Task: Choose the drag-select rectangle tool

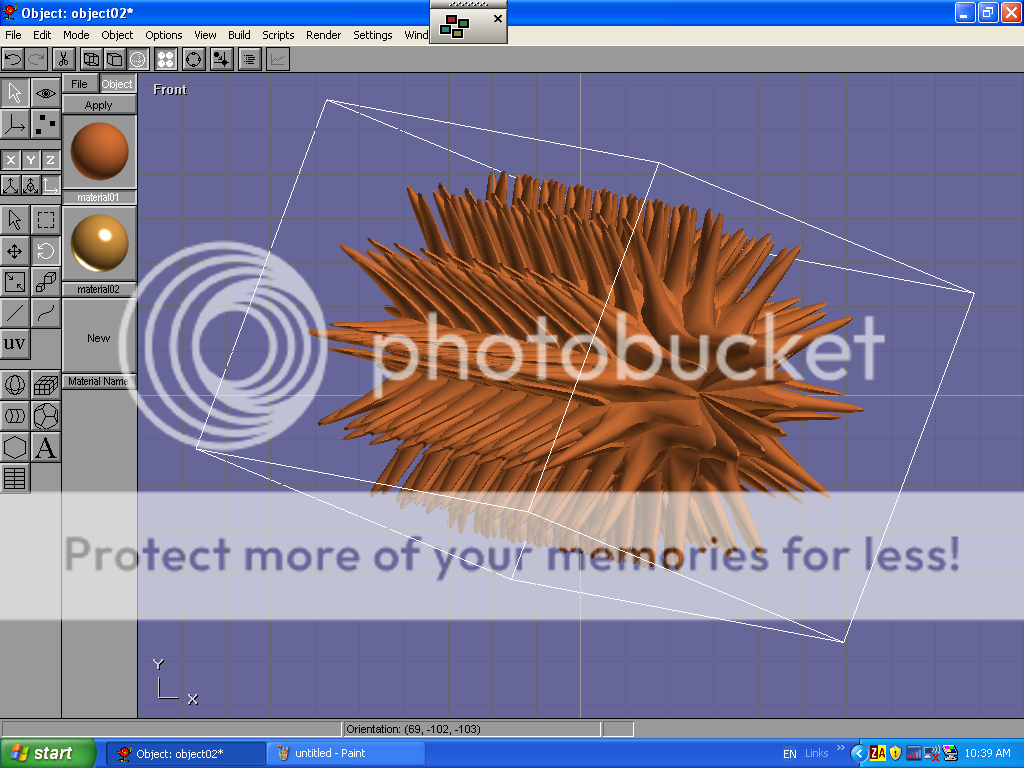Action: tap(46, 220)
